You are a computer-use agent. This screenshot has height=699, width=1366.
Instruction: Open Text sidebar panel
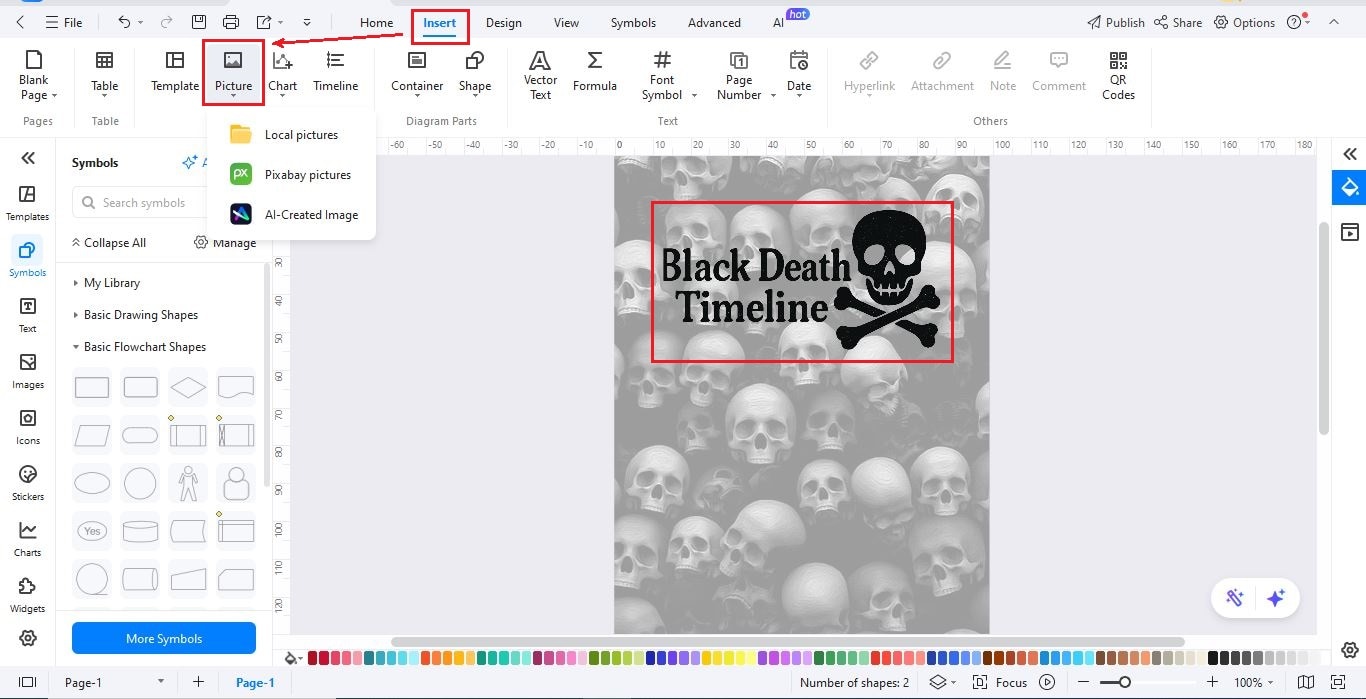pyautogui.click(x=27, y=315)
